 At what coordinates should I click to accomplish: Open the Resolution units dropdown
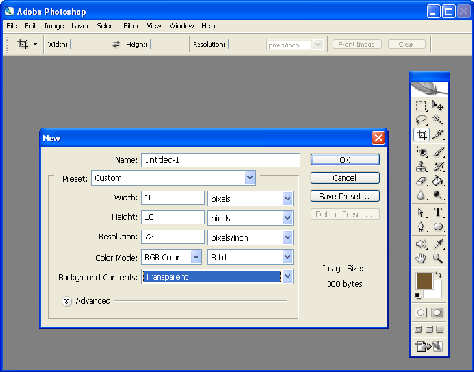pyautogui.click(x=287, y=238)
